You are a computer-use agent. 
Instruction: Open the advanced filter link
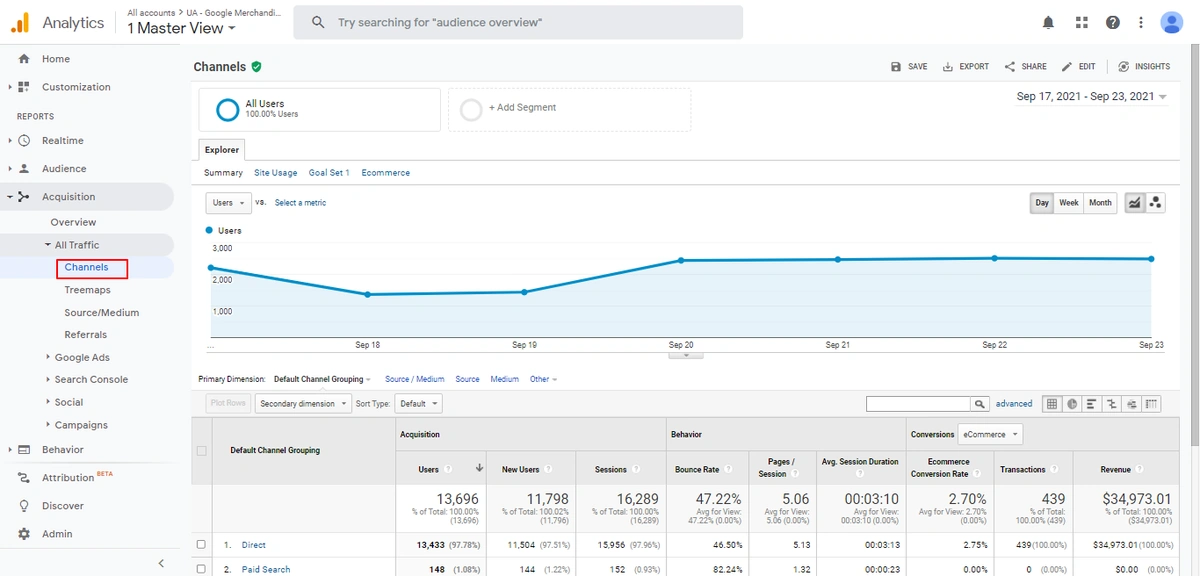coord(1013,403)
